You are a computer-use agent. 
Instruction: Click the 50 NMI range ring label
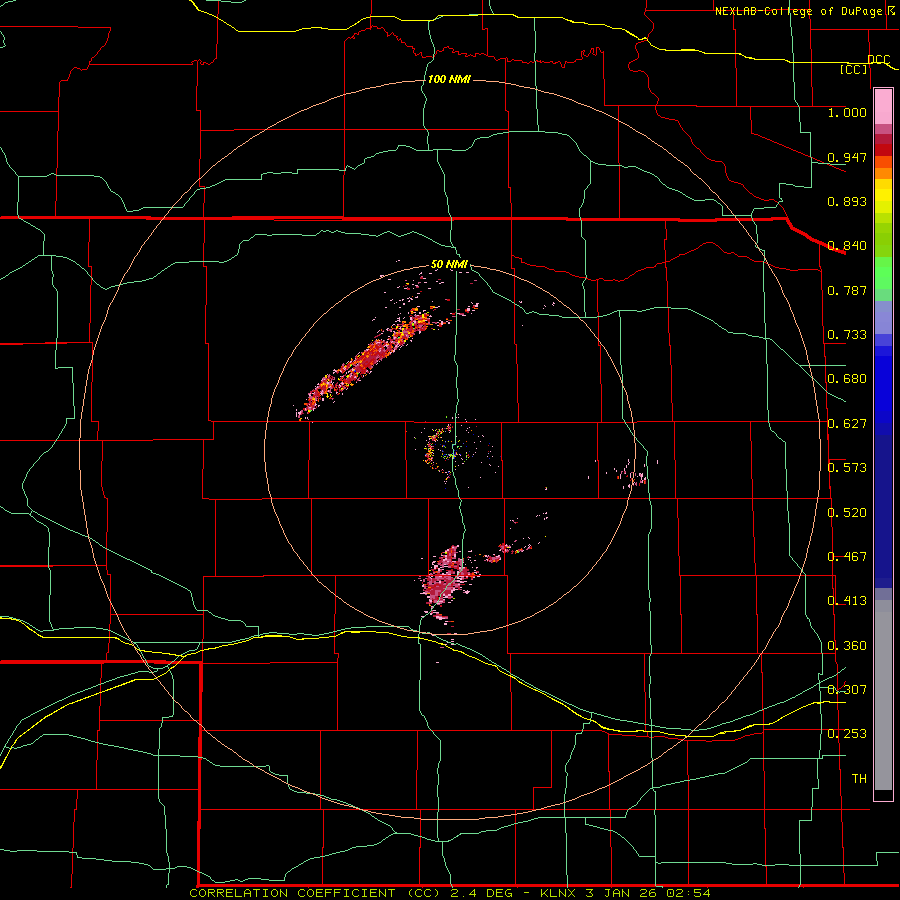tap(449, 264)
